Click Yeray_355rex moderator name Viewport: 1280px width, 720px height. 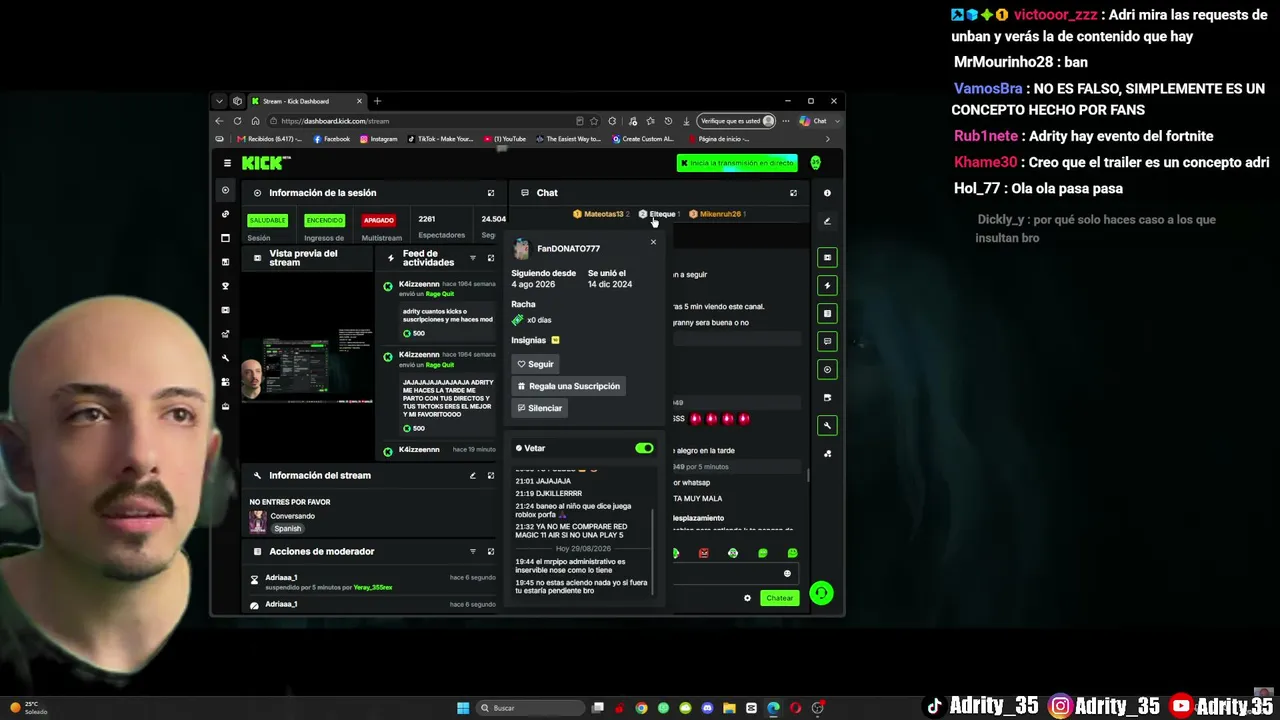tap(373, 587)
